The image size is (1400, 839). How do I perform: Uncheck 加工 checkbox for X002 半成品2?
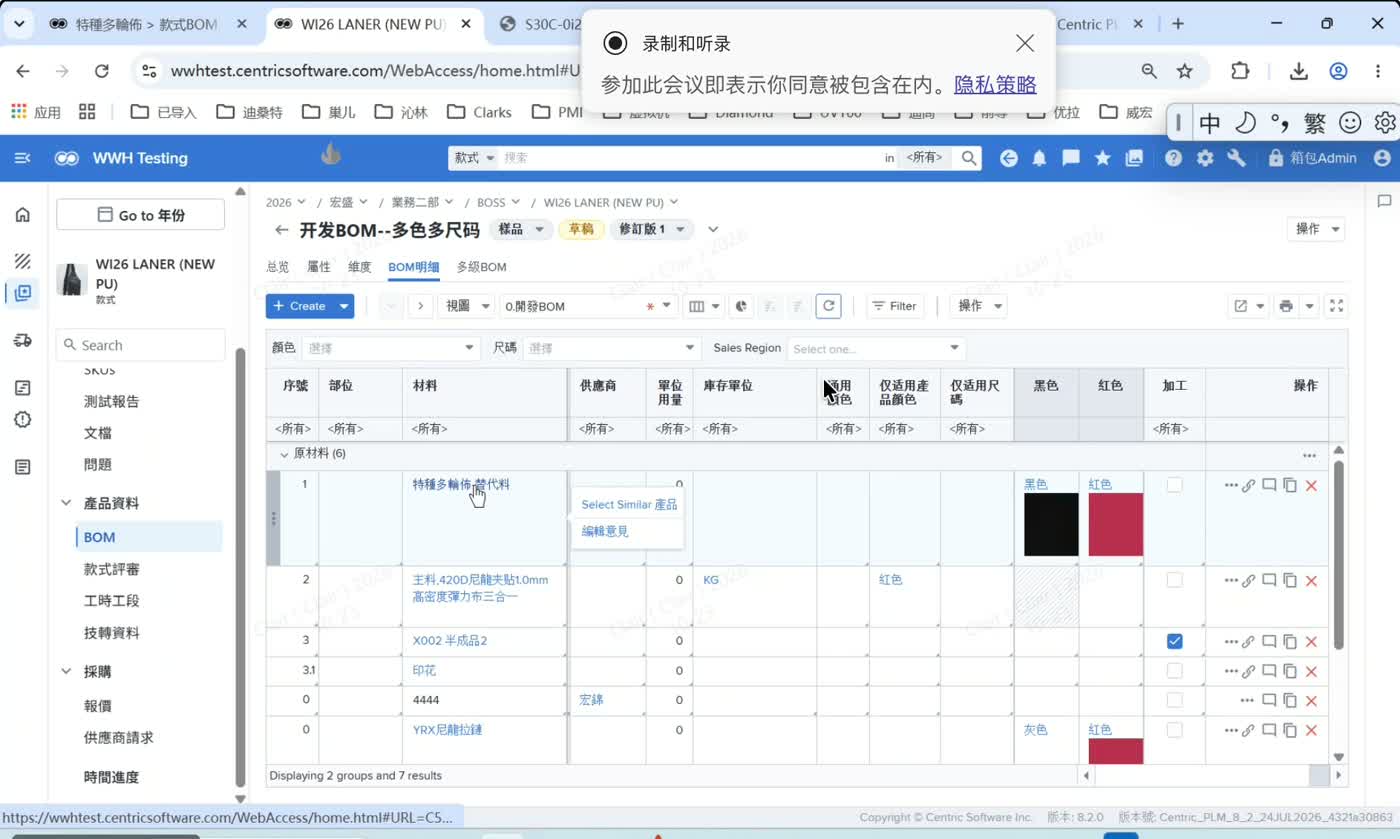pyautogui.click(x=1175, y=641)
